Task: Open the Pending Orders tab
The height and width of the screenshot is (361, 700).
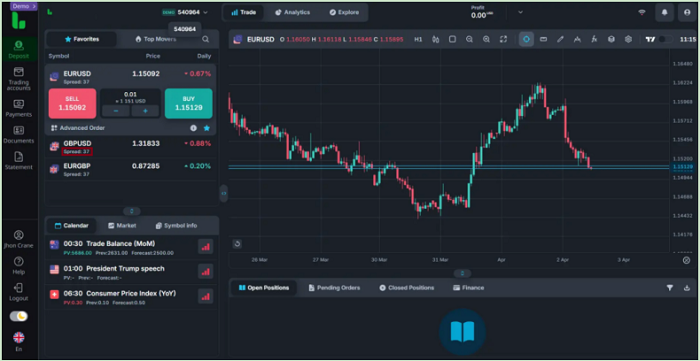Action: point(334,288)
